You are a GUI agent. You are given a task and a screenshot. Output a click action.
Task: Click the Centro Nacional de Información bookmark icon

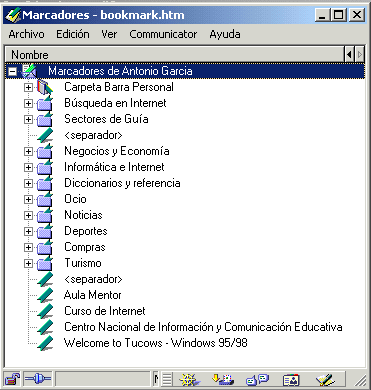click(45, 327)
